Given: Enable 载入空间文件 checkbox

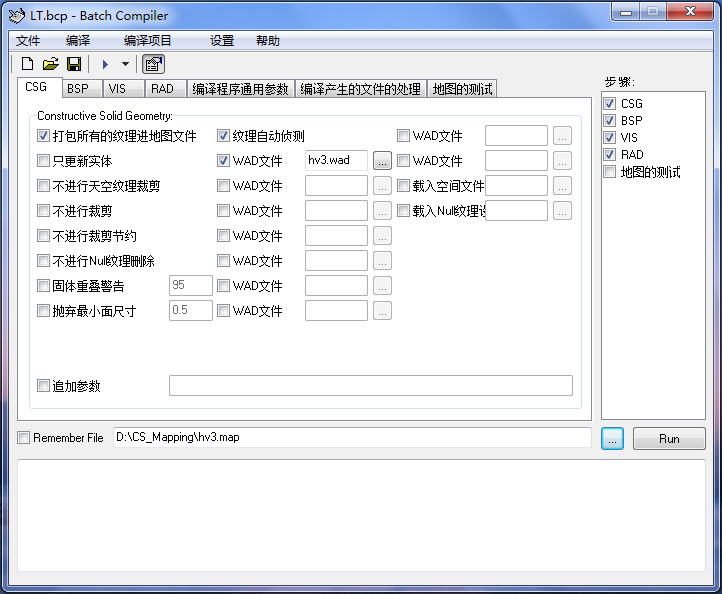Looking at the screenshot, I should click(403, 186).
